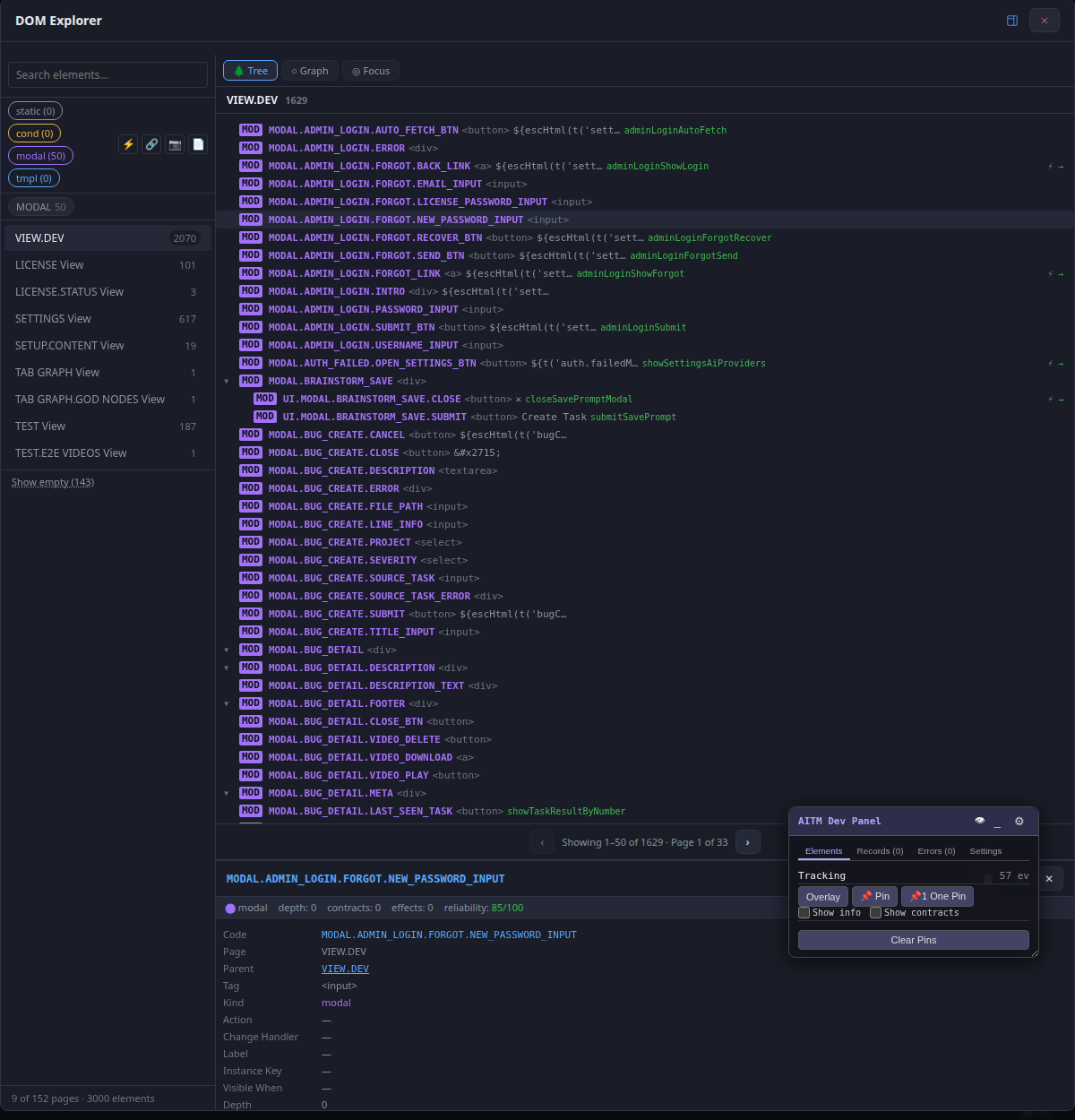Select the Elements tab in Dev Panel
The width and height of the screenshot is (1075, 1120).
pos(823,851)
